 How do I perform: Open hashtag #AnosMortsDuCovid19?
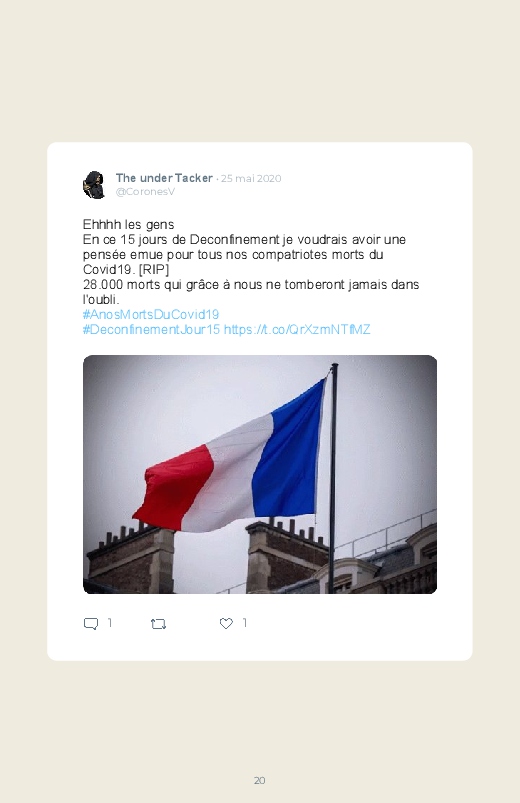[151, 314]
